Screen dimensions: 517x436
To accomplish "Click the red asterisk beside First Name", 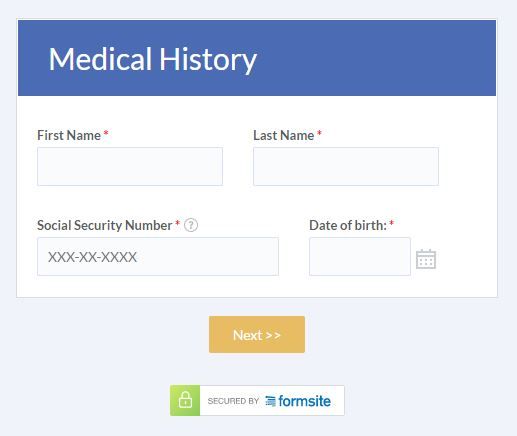I will (x=106, y=133).
